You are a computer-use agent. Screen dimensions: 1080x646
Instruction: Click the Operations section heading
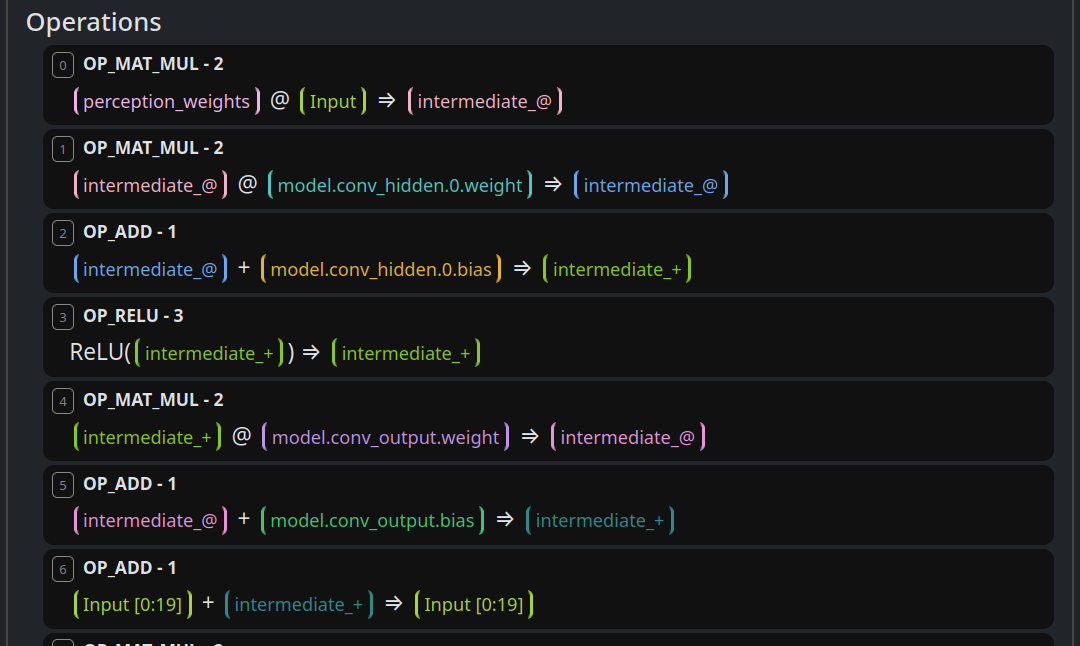pyautogui.click(x=93, y=22)
